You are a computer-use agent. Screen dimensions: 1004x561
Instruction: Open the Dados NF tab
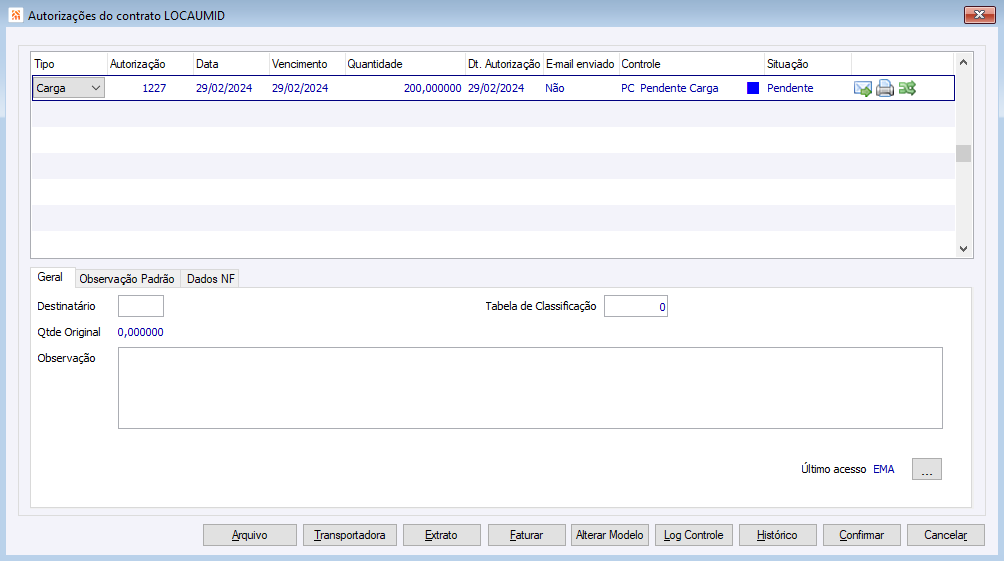click(x=211, y=279)
